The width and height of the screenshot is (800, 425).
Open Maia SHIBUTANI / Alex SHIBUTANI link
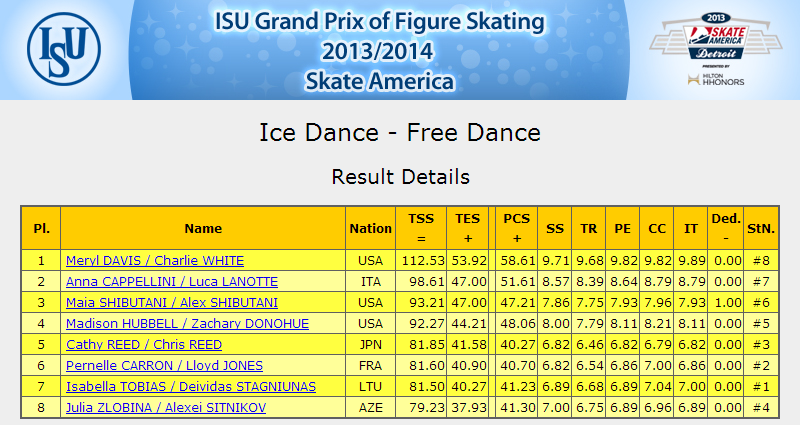172,303
